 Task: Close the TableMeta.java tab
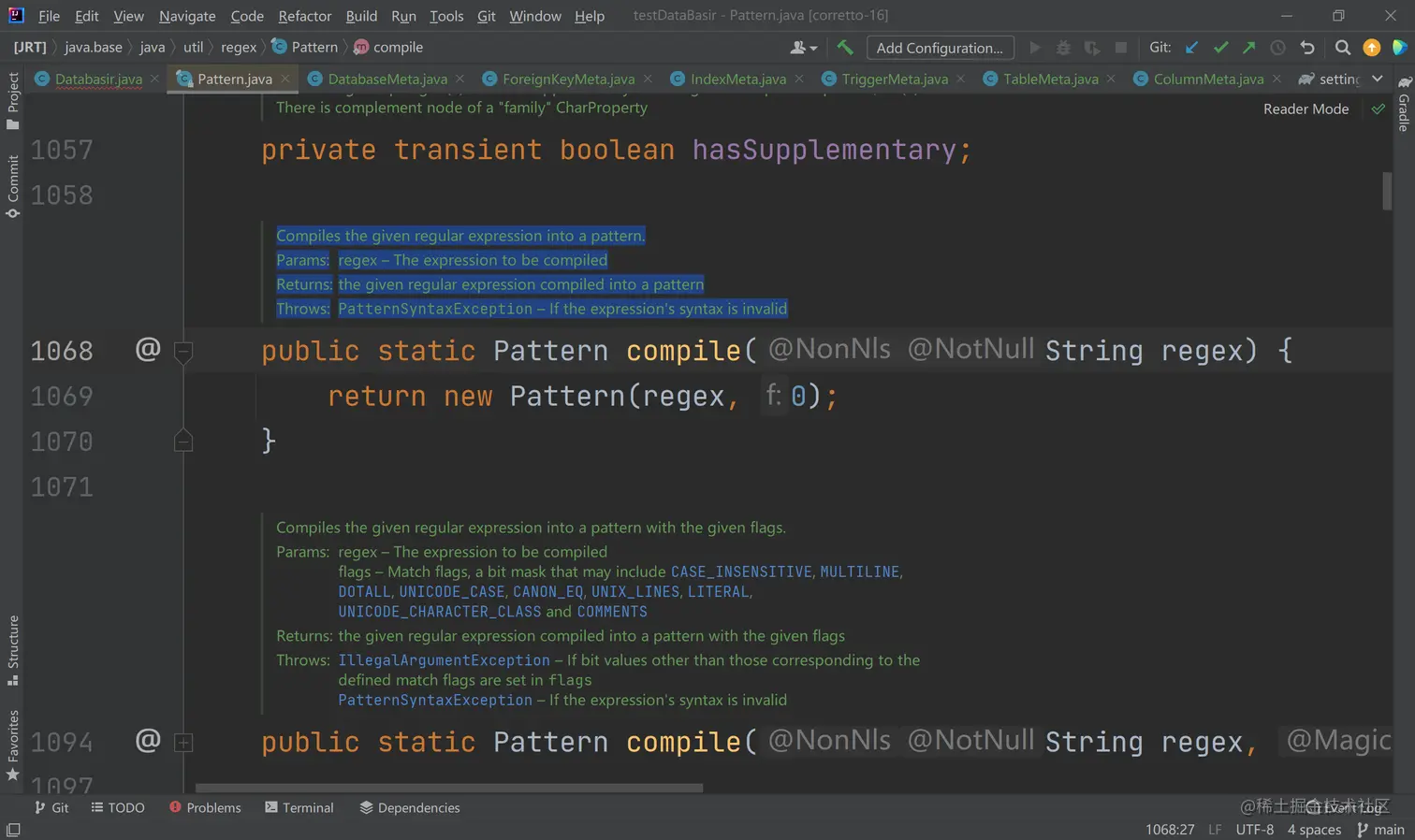coord(1111,79)
